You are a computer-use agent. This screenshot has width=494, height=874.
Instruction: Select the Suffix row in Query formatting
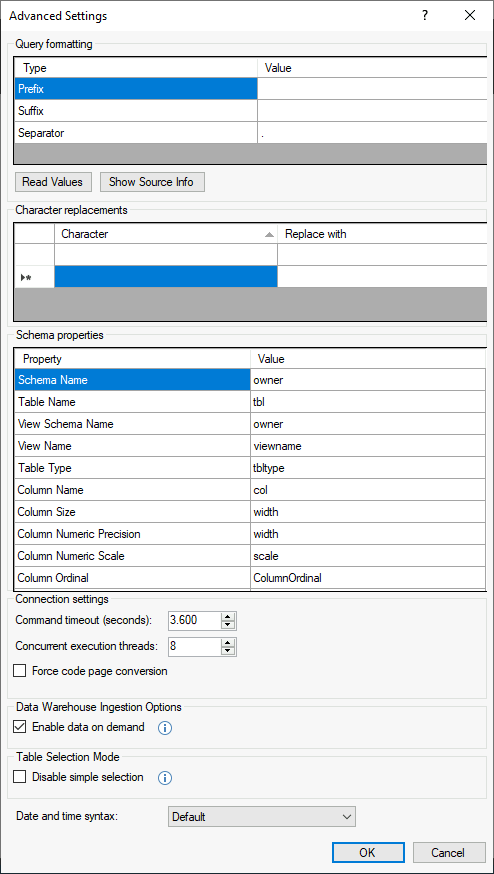coord(250,111)
